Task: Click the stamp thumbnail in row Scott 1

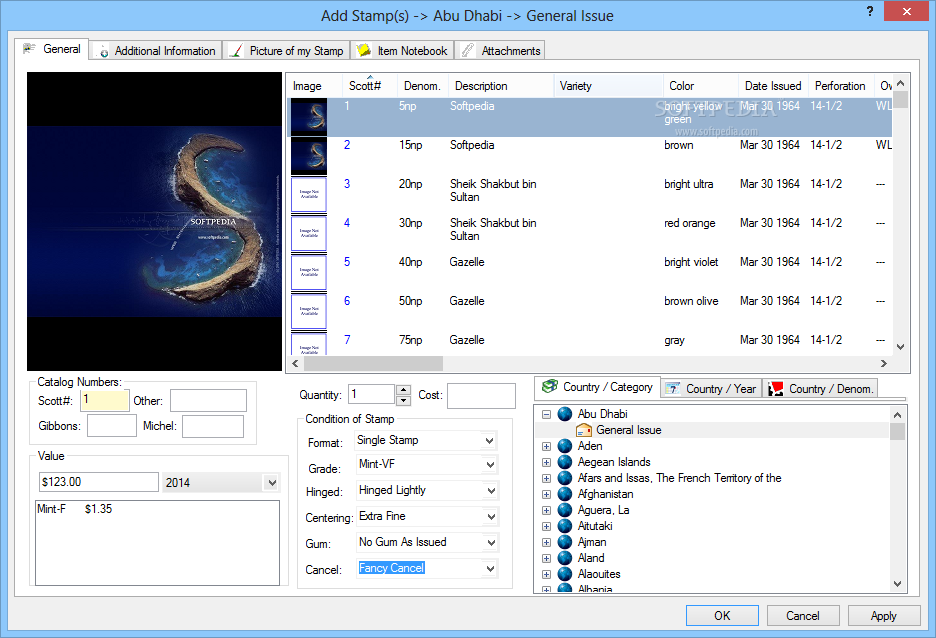Action: [309, 117]
